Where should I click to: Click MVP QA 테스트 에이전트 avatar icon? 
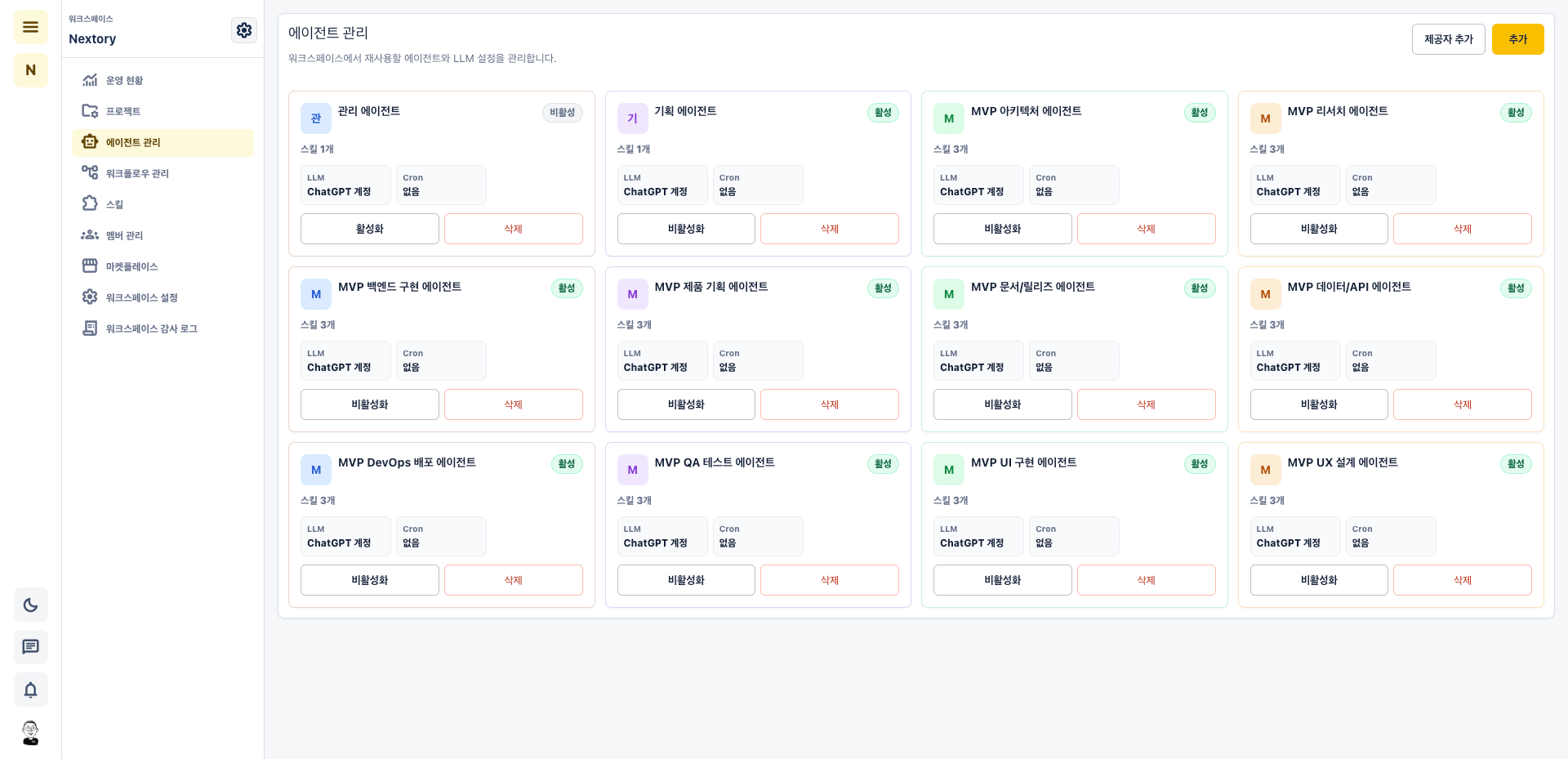click(x=632, y=470)
